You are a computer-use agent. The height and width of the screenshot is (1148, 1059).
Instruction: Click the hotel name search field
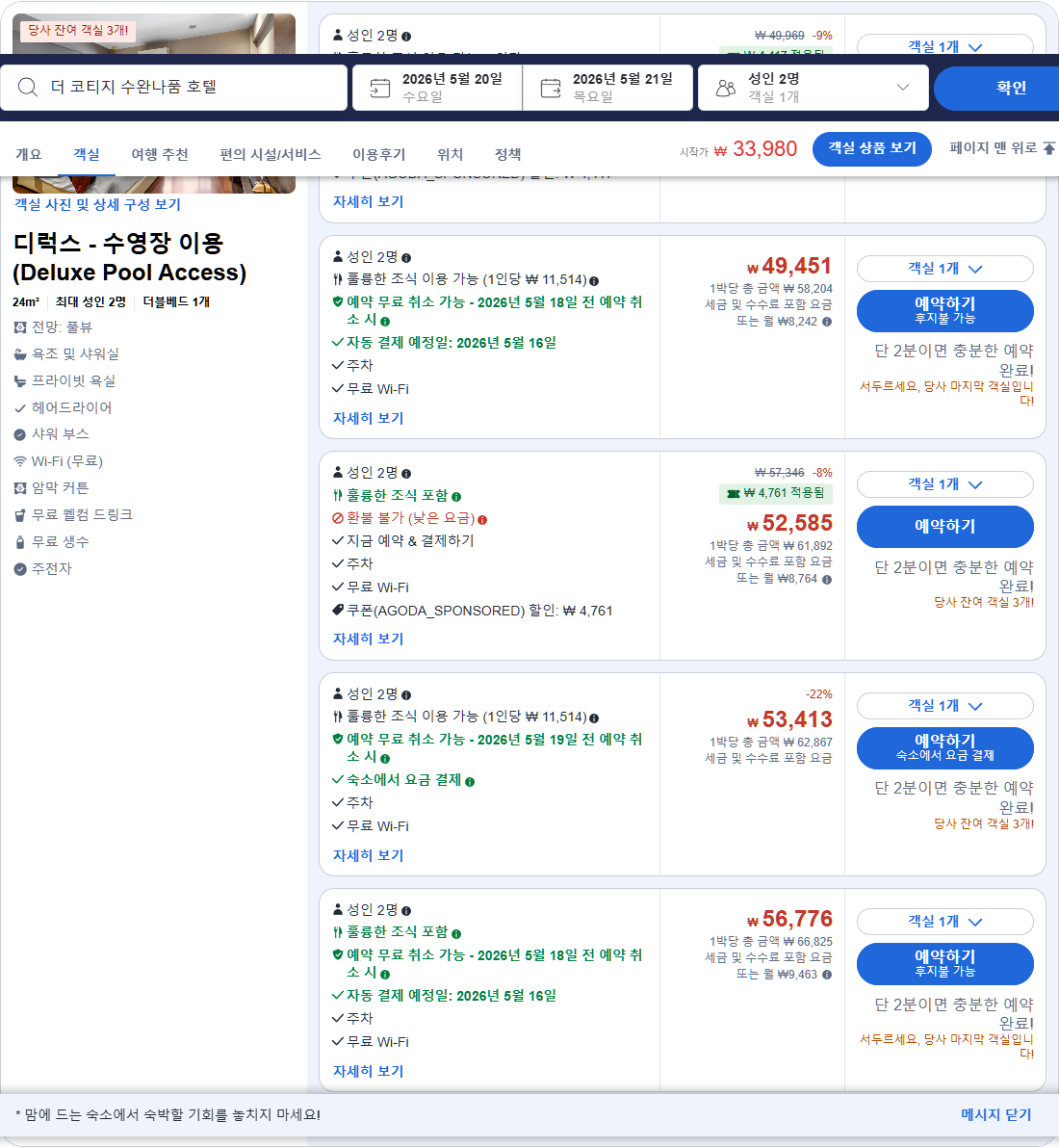point(173,88)
